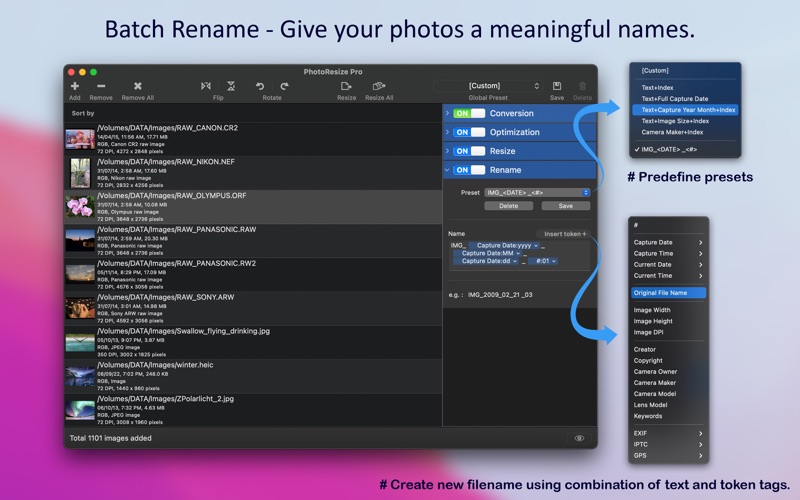The width and height of the screenshot is (800, 500).
Task: Select the RAW_SONY.ARW file row
Action: (253, 309)
